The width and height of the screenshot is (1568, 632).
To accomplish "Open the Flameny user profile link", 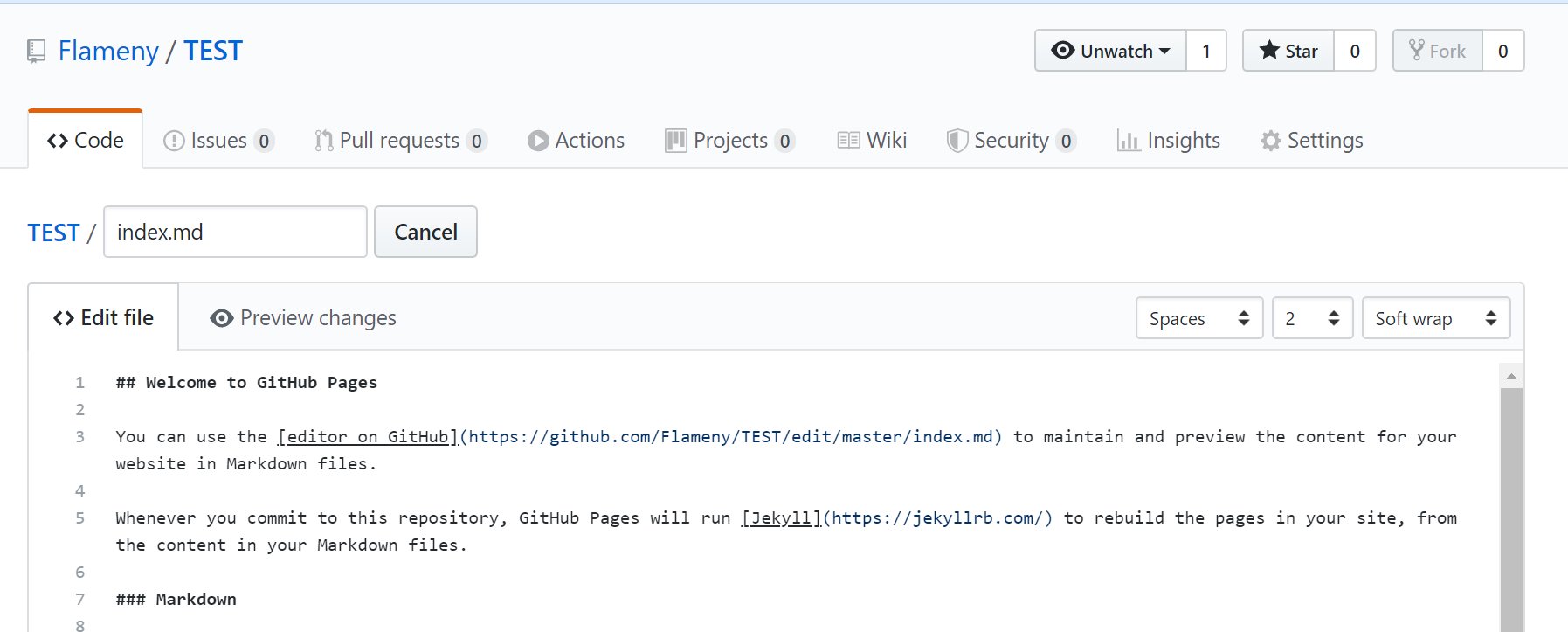I will (x=108, y=51).
